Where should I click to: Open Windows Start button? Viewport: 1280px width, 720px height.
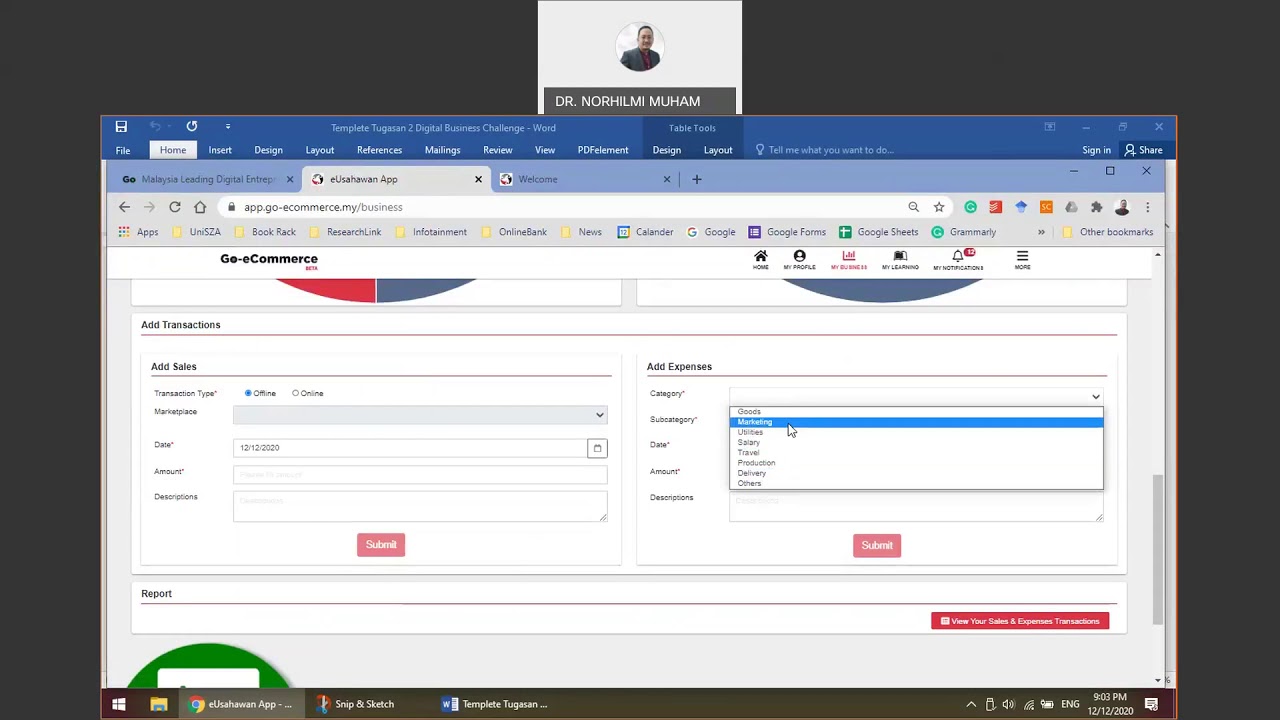pyautogui.click(x=118, y=704)
